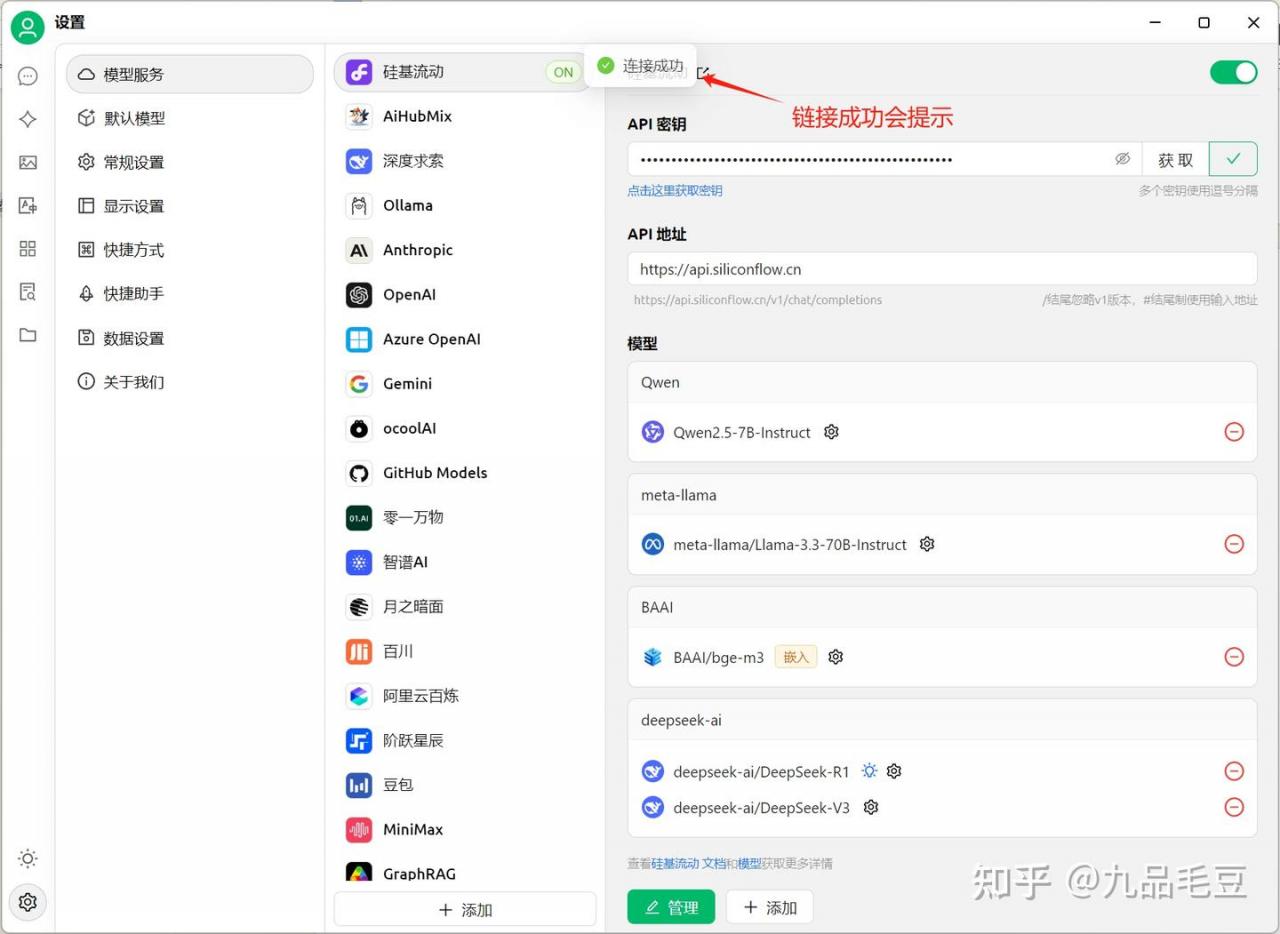
Task: Open 显示设置 settings section
Action: [x=190, y=206]
